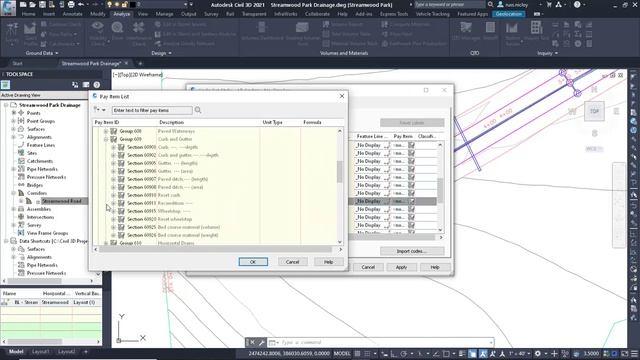Image resolution: width=640 pixels, height=360 pixels.
Task: Toggle MODEL space button in status bar
Action: click(342, 353)
